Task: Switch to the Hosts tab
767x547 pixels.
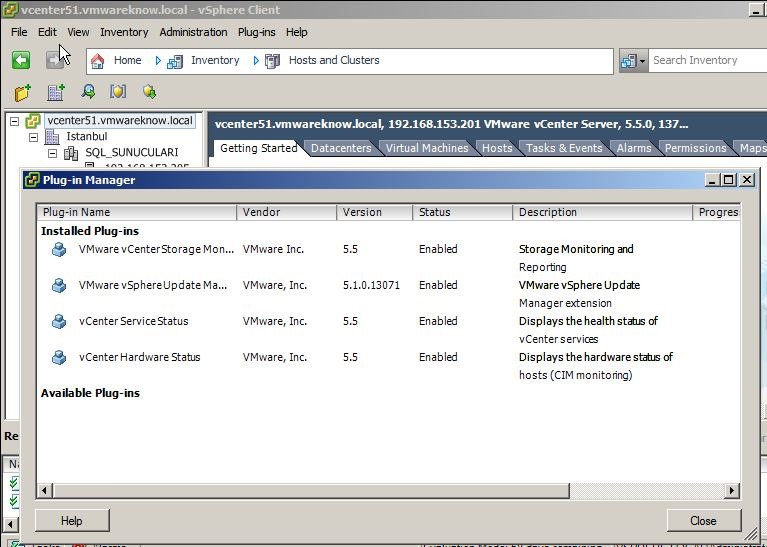Action: click(497, 148)
